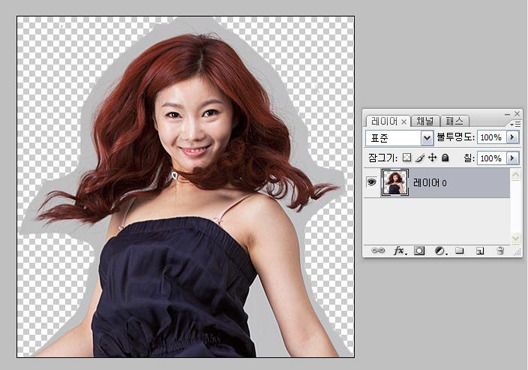
Task: Select the 레이어 0 layer thumbnail
Action: click(x=395, y=182)
